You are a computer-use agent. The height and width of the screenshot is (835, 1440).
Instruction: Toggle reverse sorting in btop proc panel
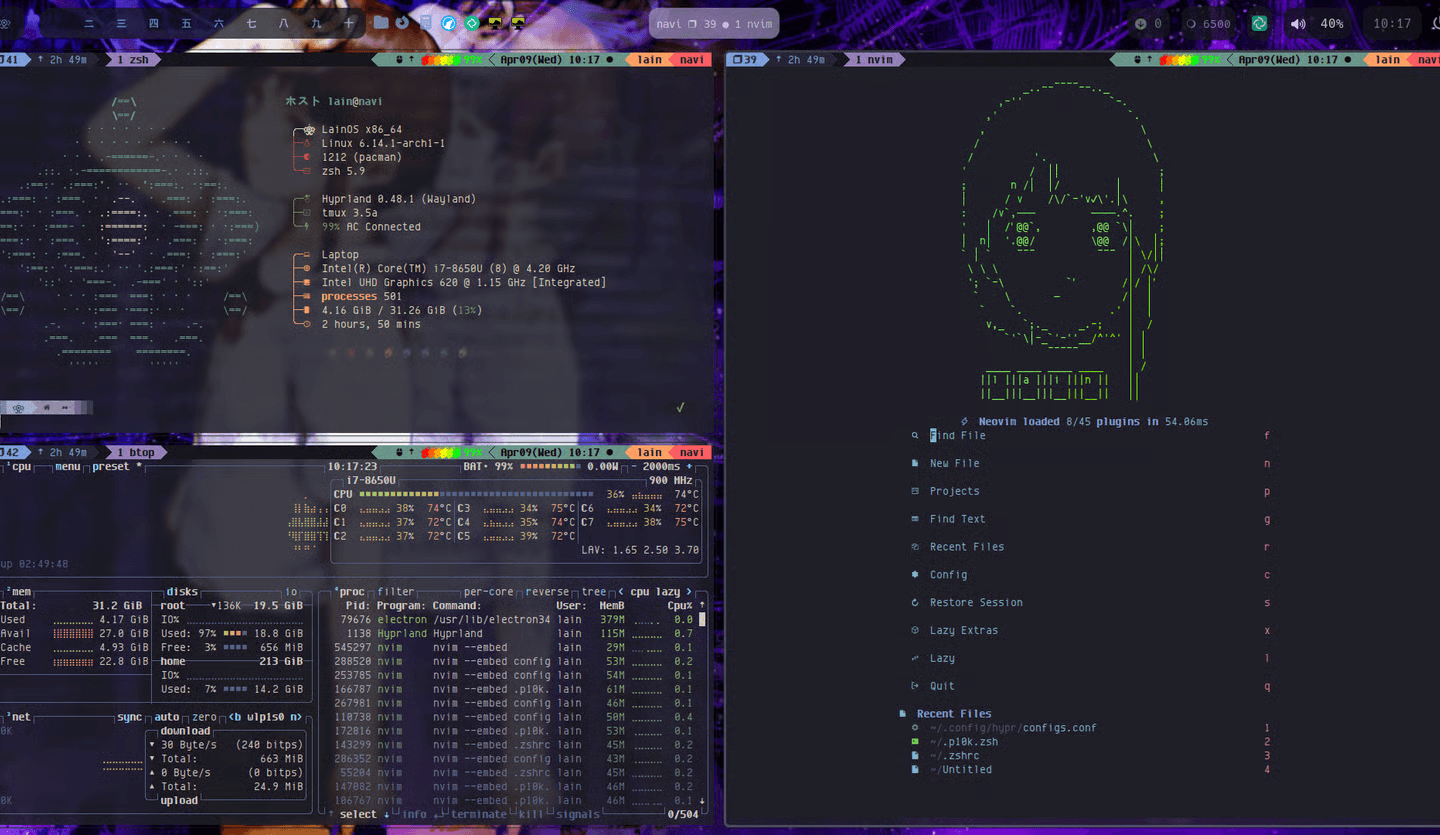[548, 592]
